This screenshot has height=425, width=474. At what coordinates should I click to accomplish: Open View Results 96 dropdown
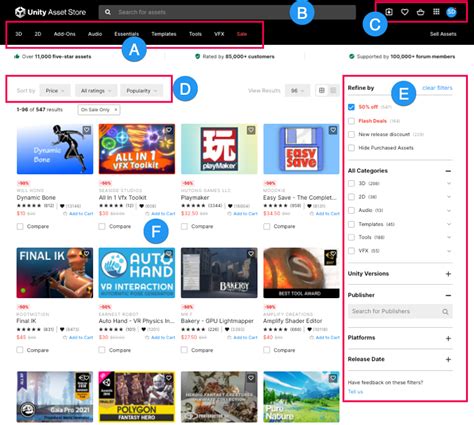tap(297, 91)
